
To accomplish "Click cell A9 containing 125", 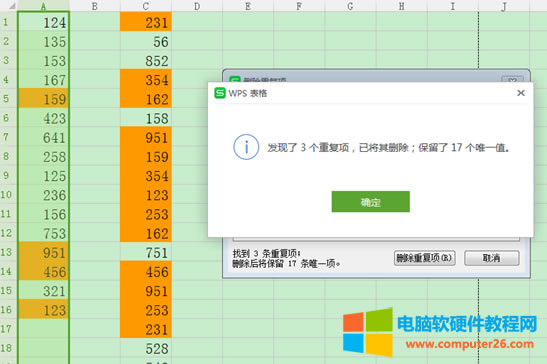I will tap(44, 175).
